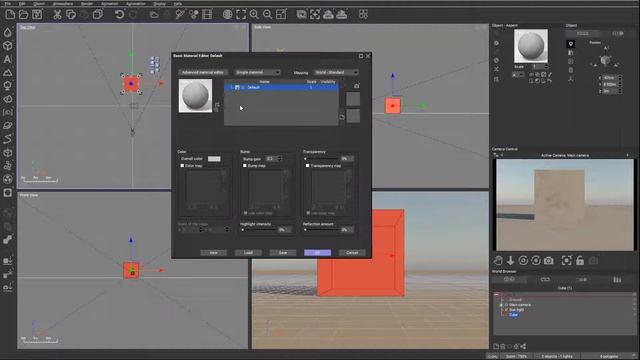Click the Transparency slider

(x=321, y=159)
